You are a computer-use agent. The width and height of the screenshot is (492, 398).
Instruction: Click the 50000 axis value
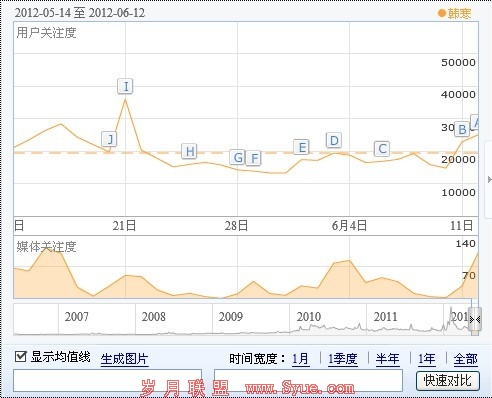(x=458, y=63)
